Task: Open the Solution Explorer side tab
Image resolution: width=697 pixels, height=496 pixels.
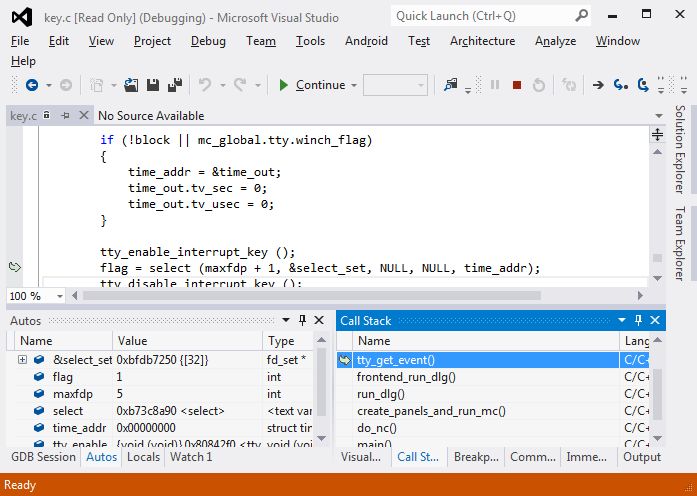Action: pyautogui.click(x=679, y=149)
